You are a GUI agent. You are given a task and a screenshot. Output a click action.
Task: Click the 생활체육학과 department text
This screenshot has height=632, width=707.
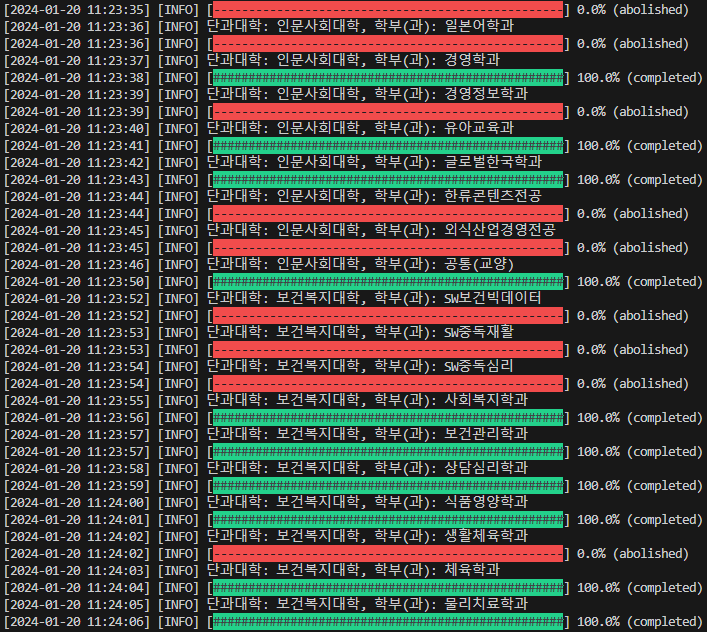pyautogui.click(x=486, y=536)
